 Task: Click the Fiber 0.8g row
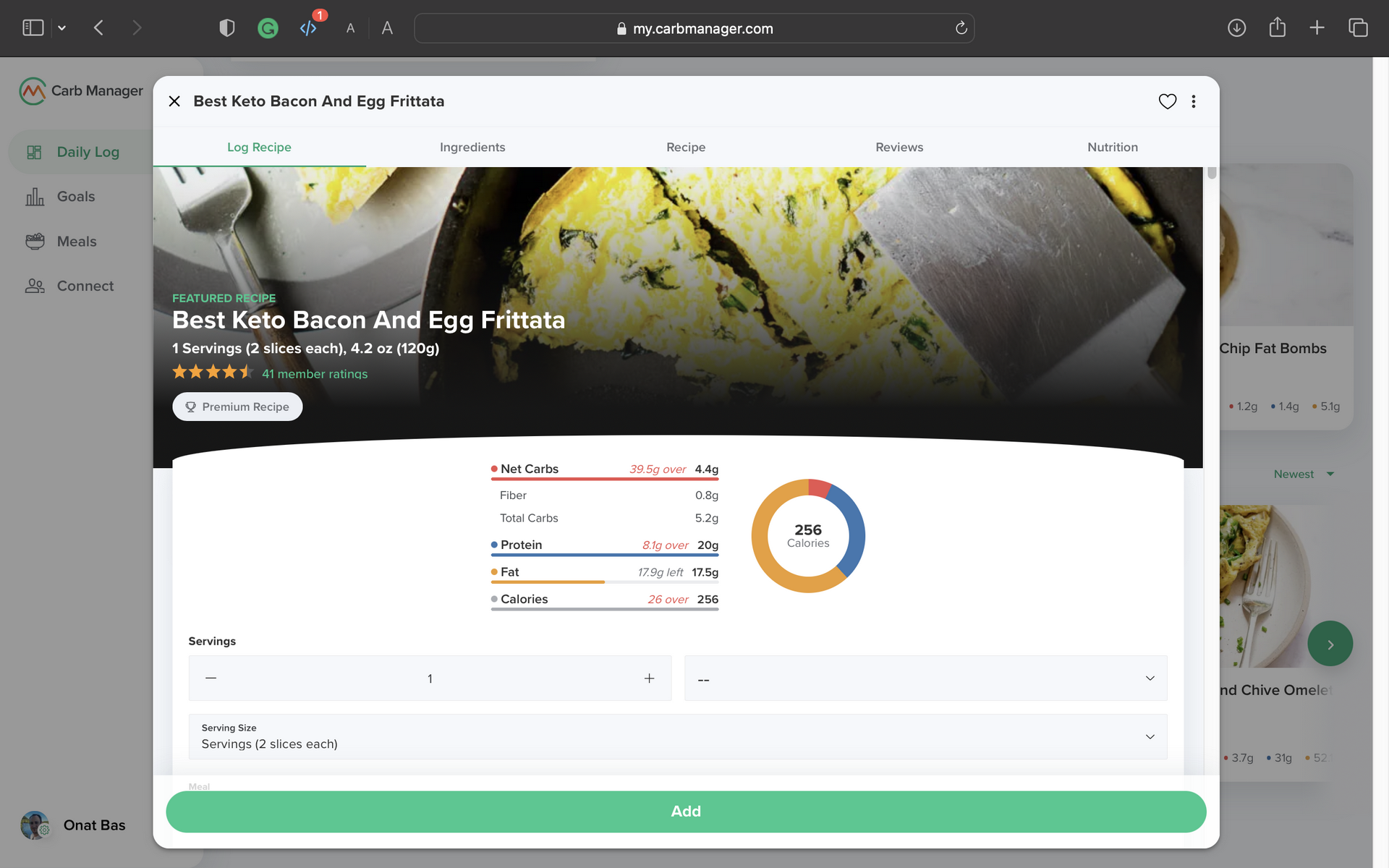pos(608,495)
